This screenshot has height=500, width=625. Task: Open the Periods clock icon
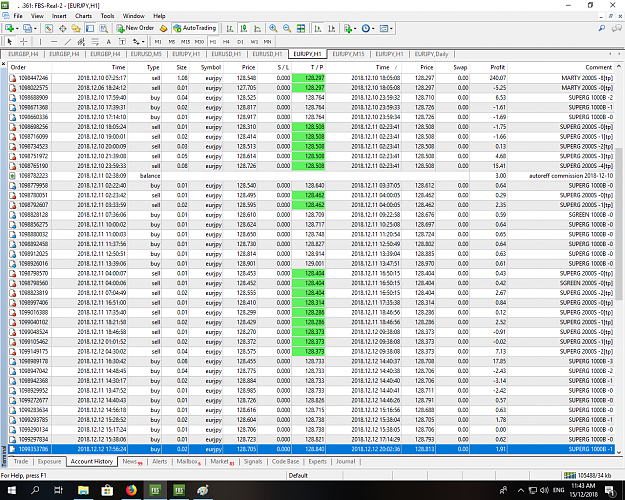[366, 28]
